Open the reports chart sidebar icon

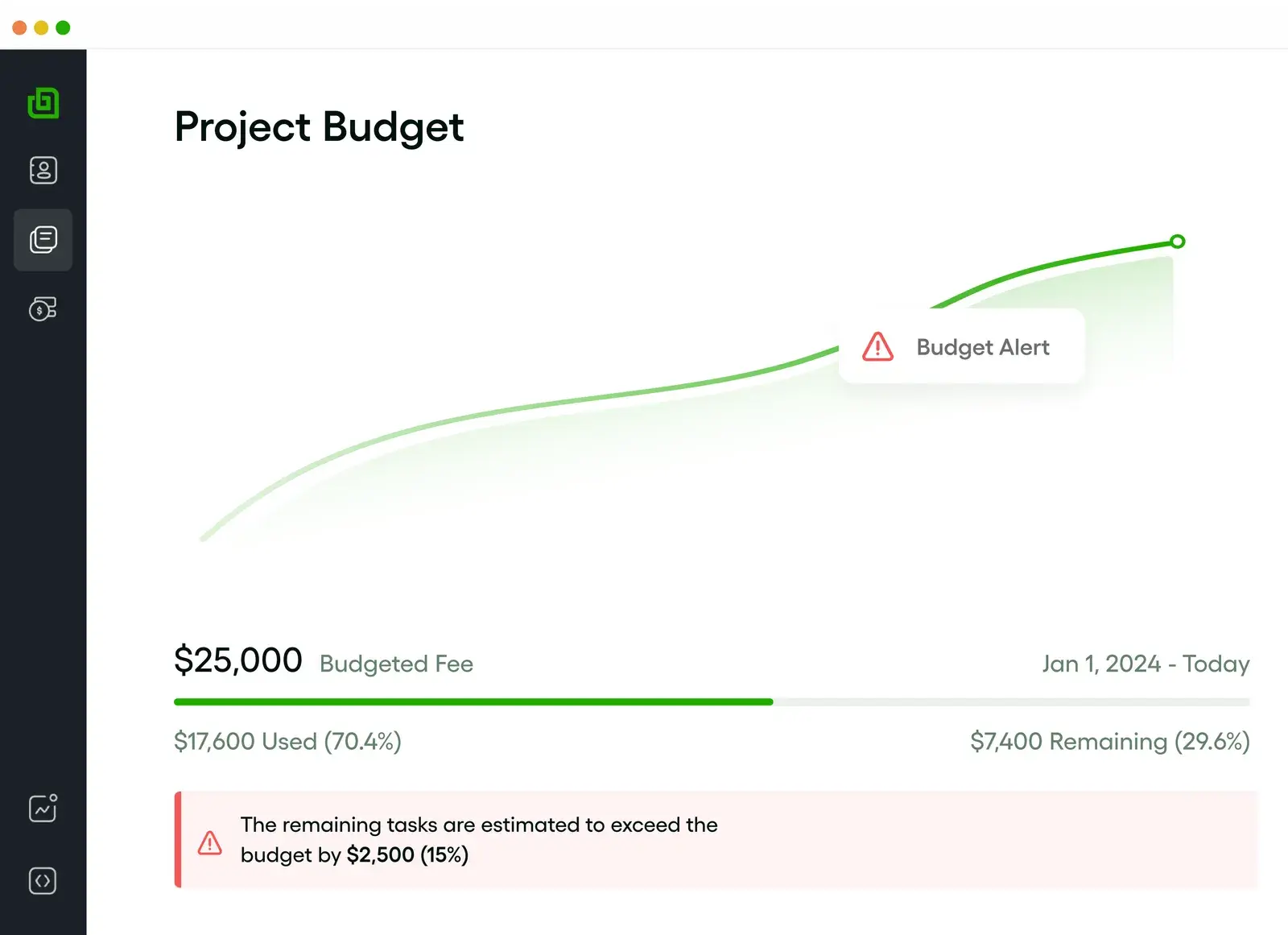point(43,808)
